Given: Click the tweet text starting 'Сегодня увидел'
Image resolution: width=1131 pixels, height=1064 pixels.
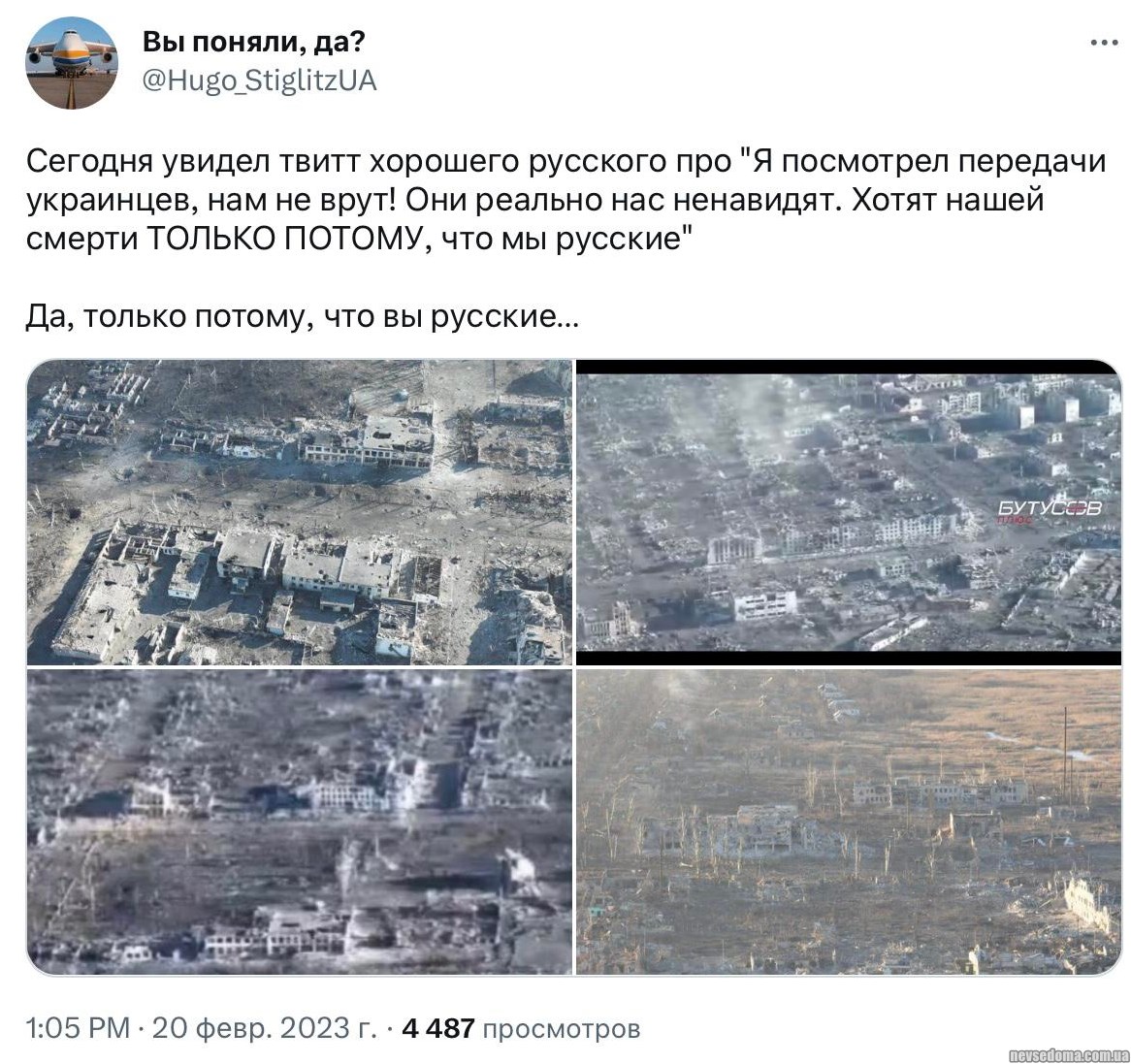Looking at the screenshot, I should [x=566, y=200].
